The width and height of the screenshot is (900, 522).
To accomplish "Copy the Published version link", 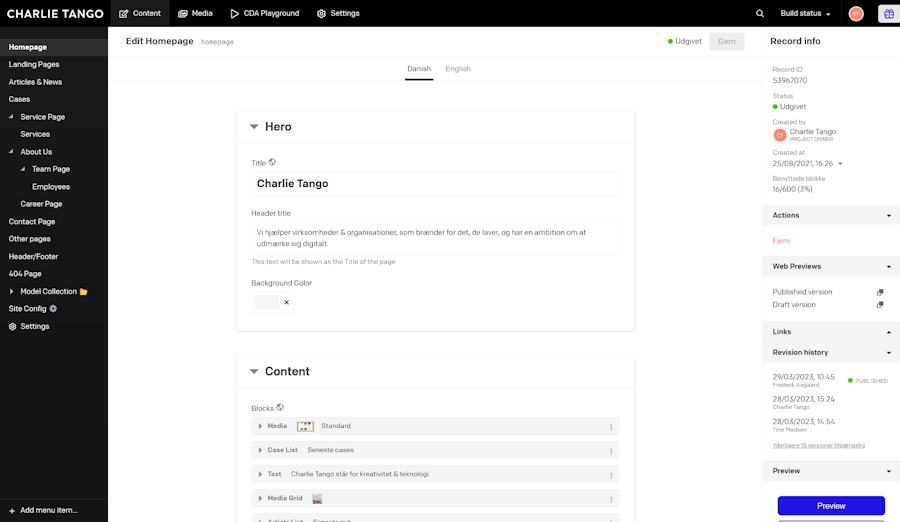I will click(880, 292).
